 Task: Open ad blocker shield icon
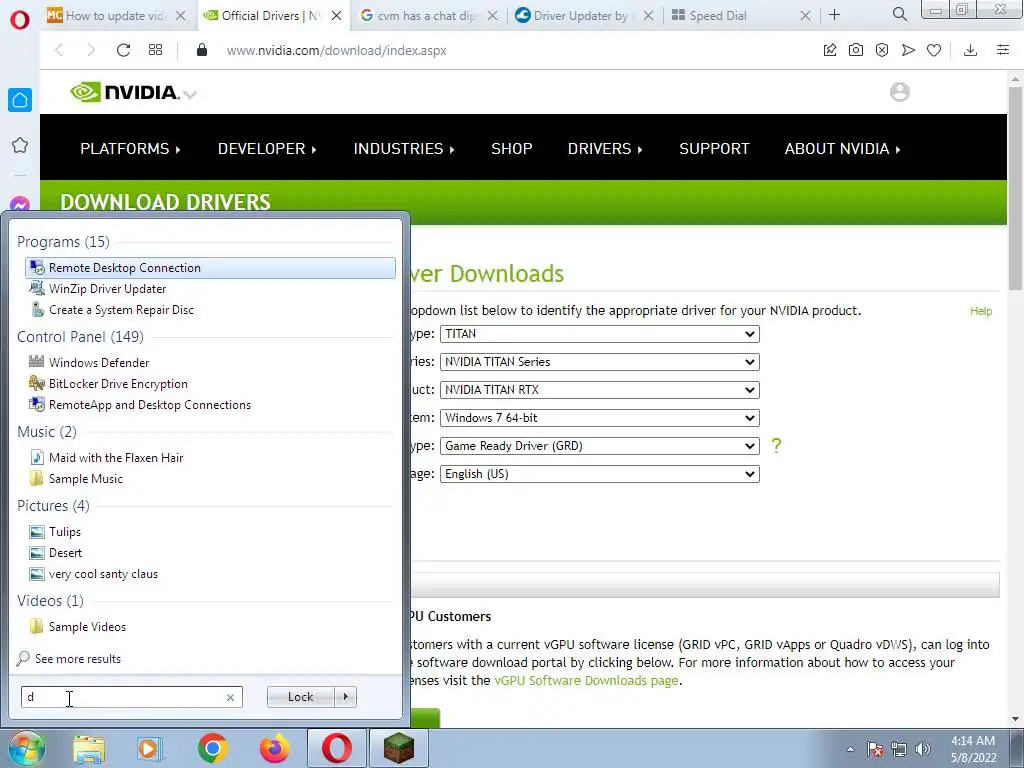click(x=882, y=50)
